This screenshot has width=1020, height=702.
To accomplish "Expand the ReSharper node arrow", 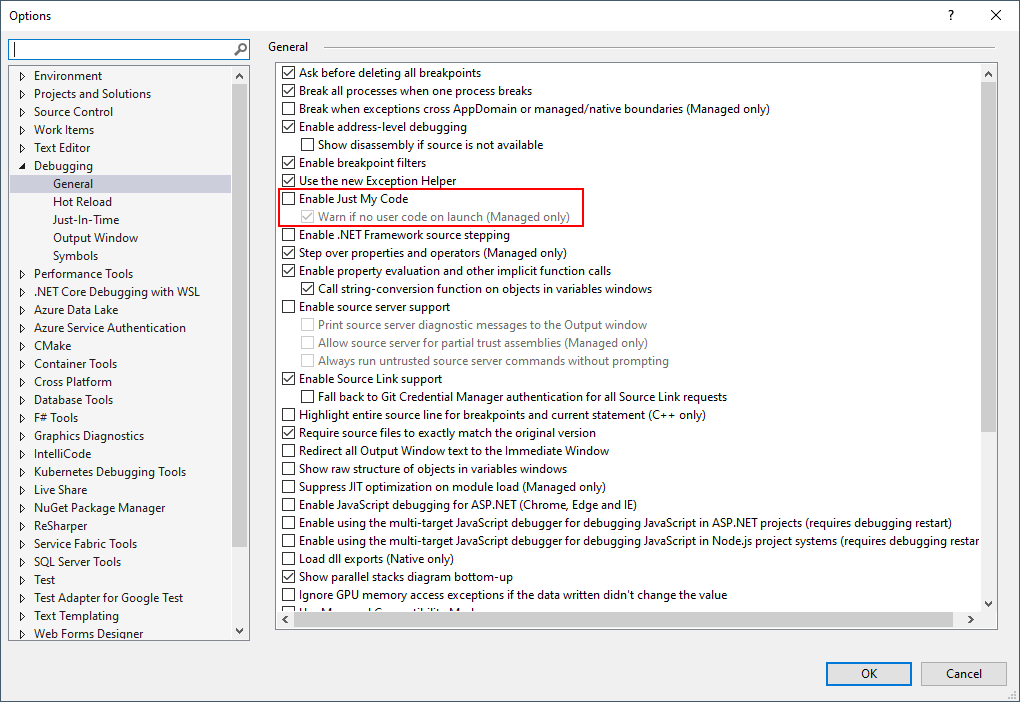I will [x=22, y=526].
